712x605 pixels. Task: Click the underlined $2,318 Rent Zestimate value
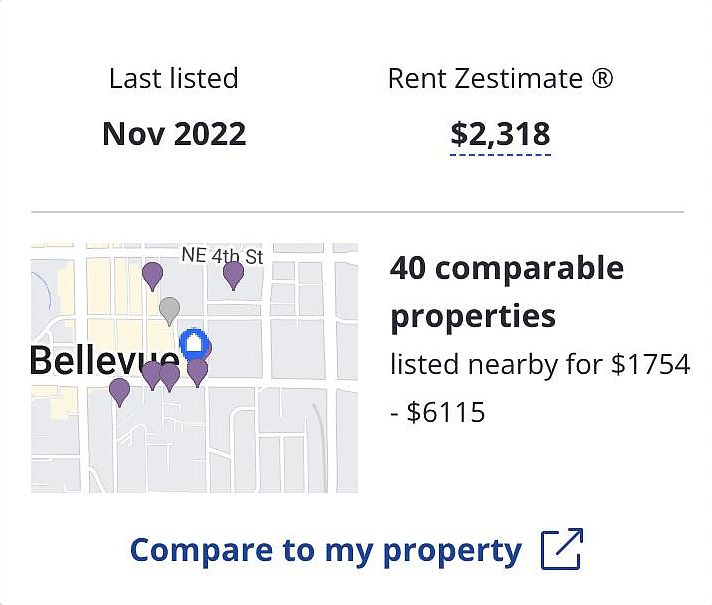[x=500, y=134]
